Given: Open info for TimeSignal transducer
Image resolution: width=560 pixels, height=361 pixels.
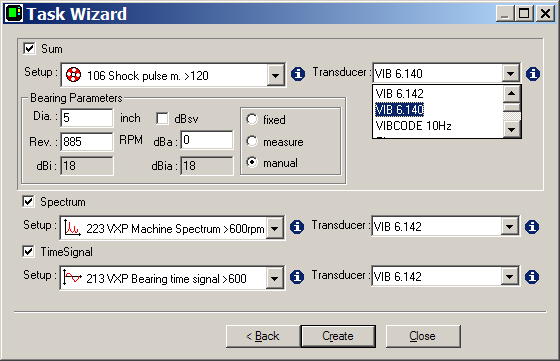Looking at the screenshot, I should pyautogui.click(x=532, y=277).
